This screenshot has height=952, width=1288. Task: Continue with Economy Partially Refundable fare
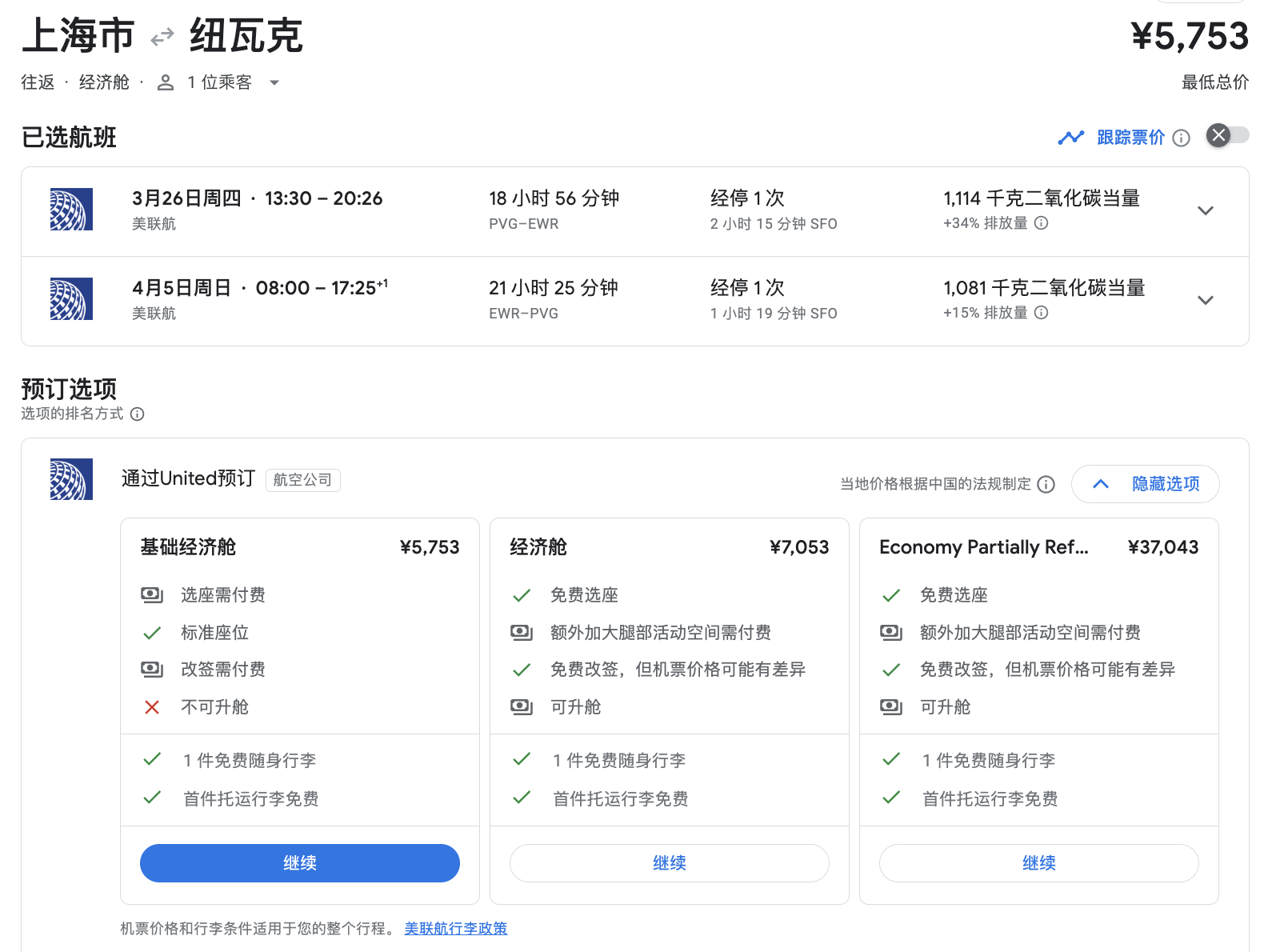point(1038,863)
